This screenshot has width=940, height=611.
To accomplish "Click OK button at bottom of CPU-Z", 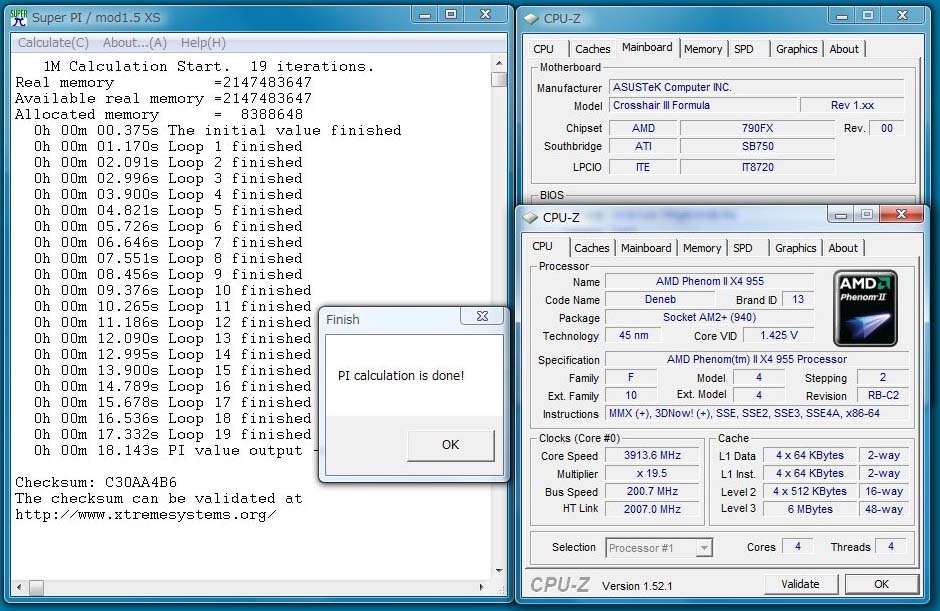I will (881, 584).
